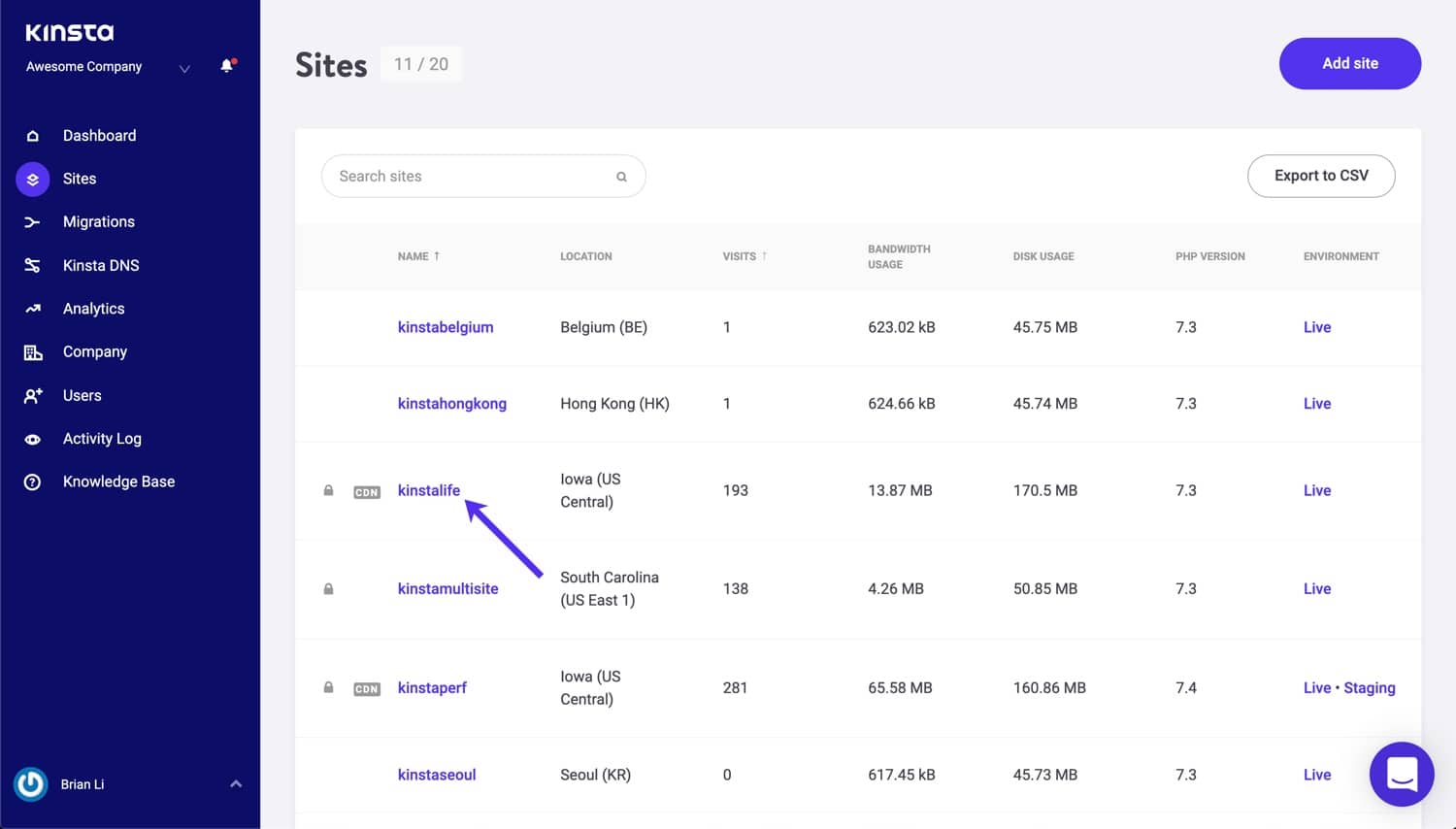Click the Brian Li user name
Viewport: 1456px width, 829px height.
pyautogui.click(x=83, y=784)
